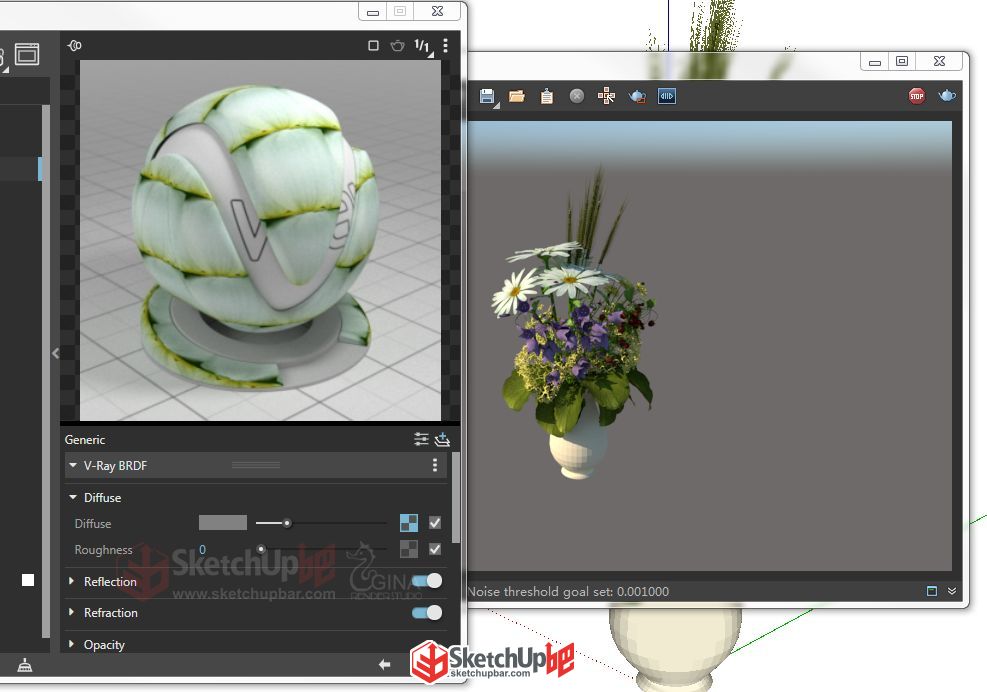Stop the render with the red STOP icon
This screenshot has height=692, width=987.
tap(916, 96)
